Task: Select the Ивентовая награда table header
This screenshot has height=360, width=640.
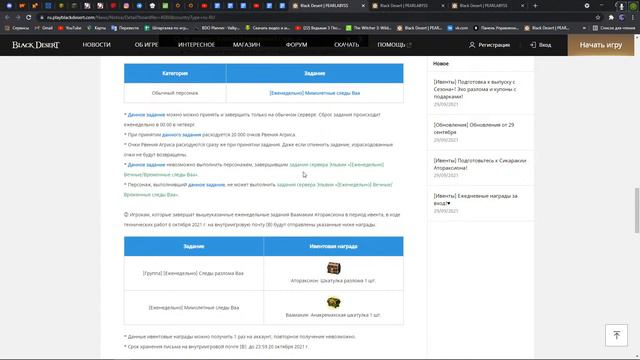Action: click(x=333, y=247)
